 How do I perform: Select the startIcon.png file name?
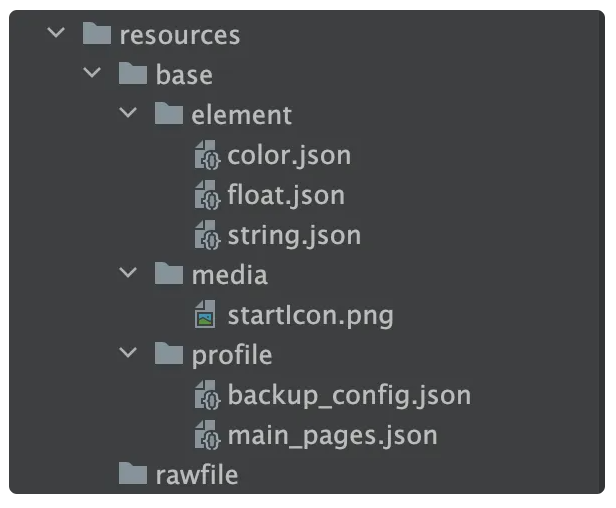pyautogui.click(x=310, y=316)
